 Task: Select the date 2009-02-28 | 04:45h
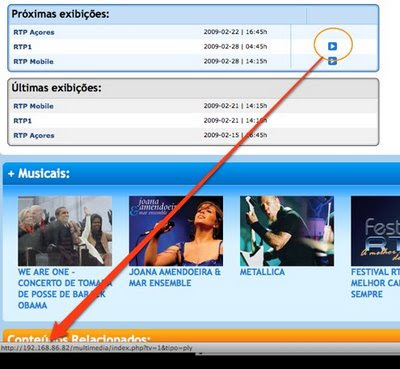point(235,47)
